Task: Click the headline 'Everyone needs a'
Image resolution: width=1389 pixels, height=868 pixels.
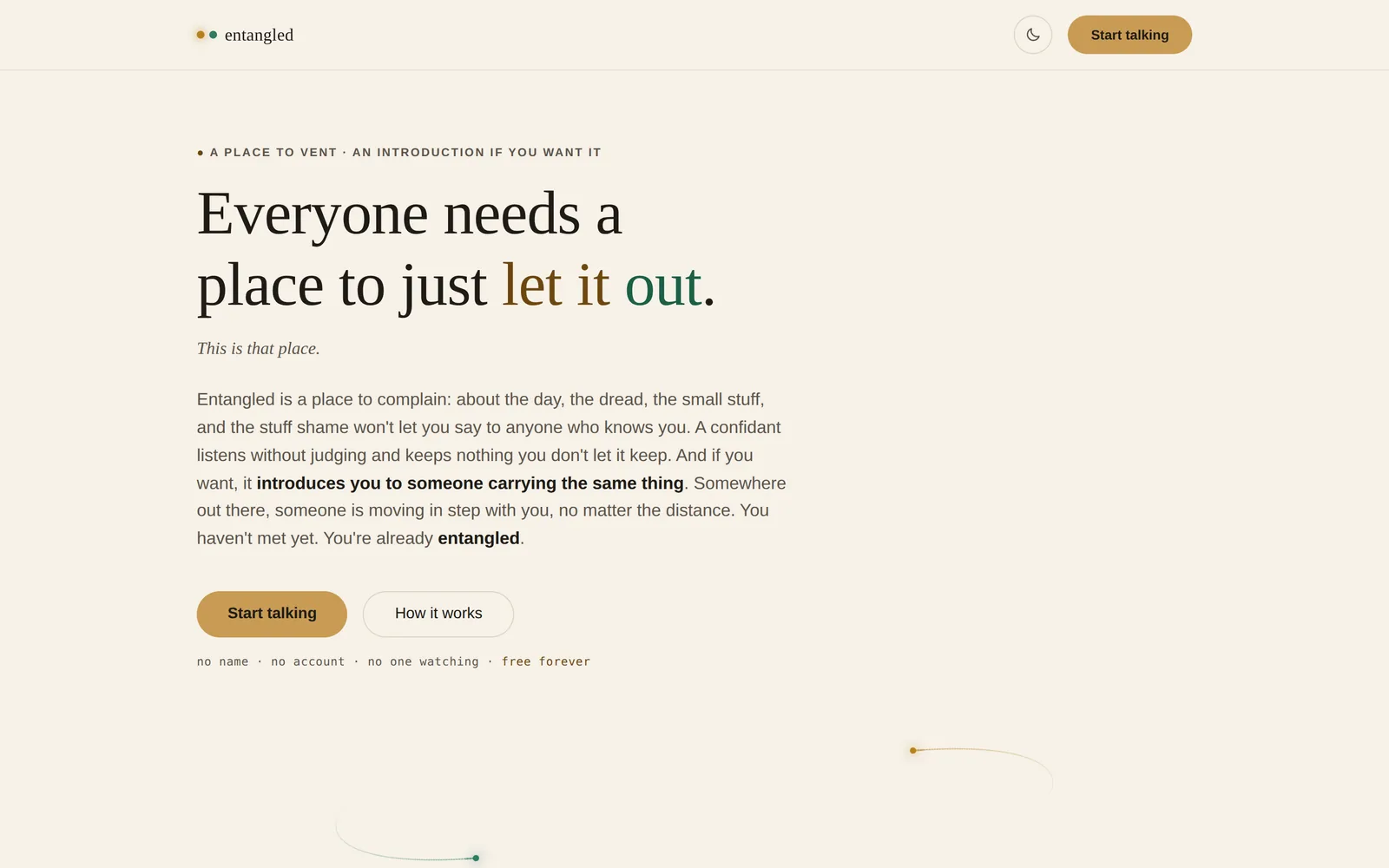Action: point(410,214)
